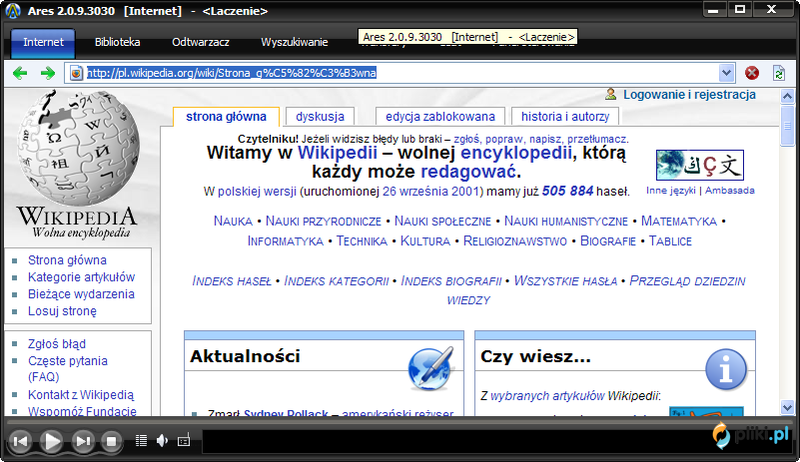
Task: Open the Kultura link
Action: coord(425,241)
